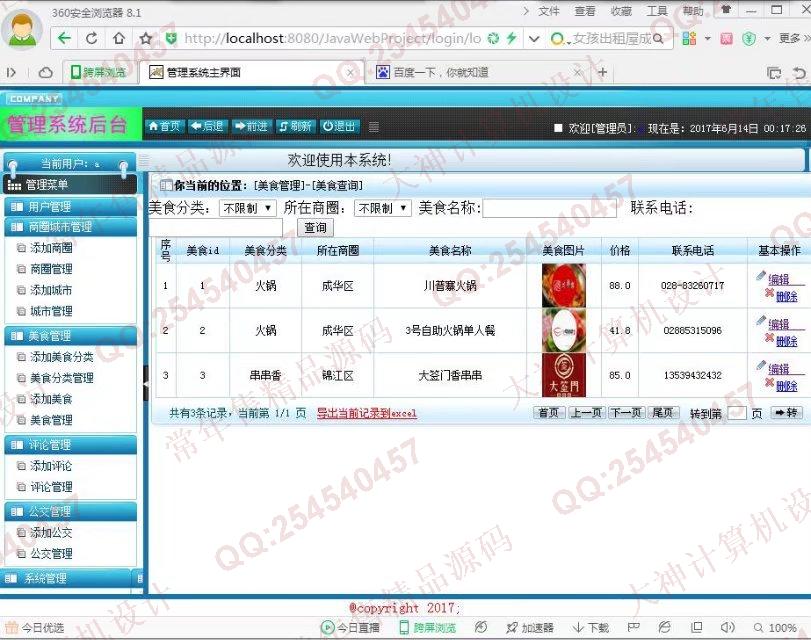Edit the 3号自助火锅单人餐 row
Viewport: 811px width, 640px height.
778,324
